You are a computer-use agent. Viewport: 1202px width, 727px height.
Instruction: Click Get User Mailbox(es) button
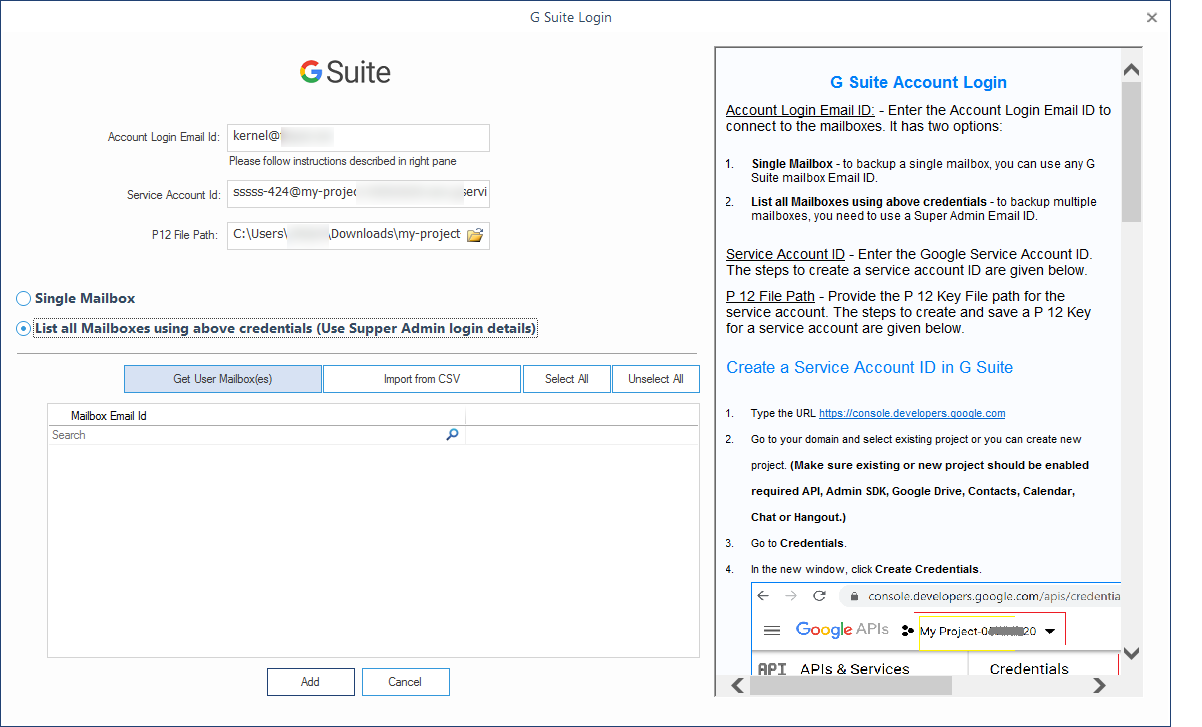[223, 379]
